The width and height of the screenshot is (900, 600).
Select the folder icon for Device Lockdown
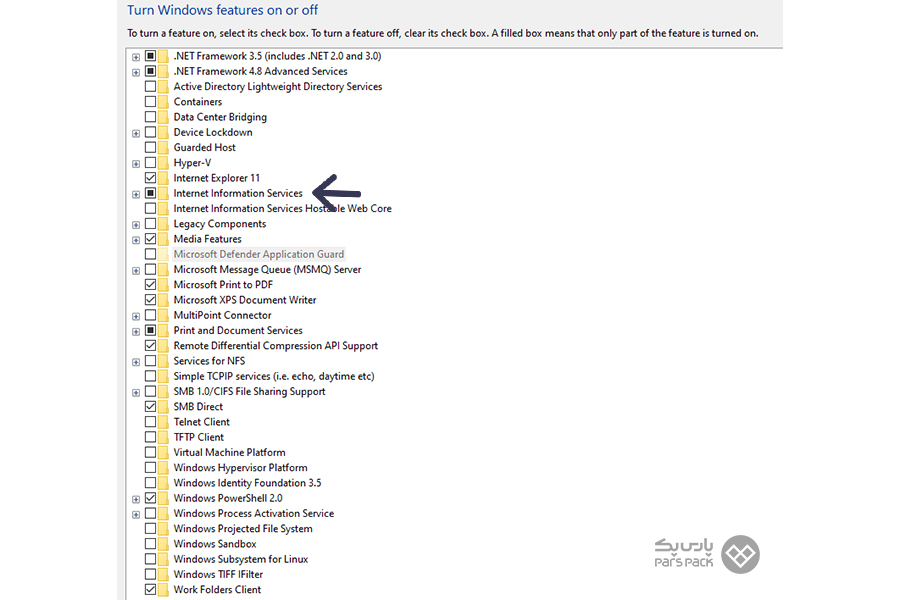(x=163, y=132)
